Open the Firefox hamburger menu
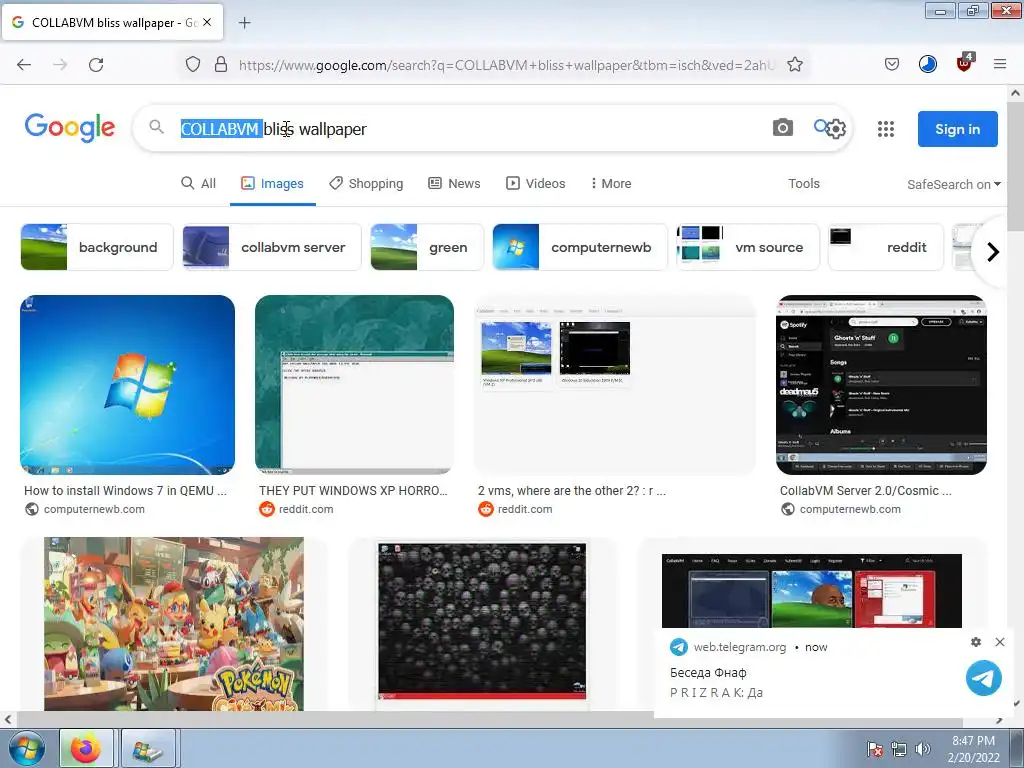The image size is (1024, 768). point(1000,64)
